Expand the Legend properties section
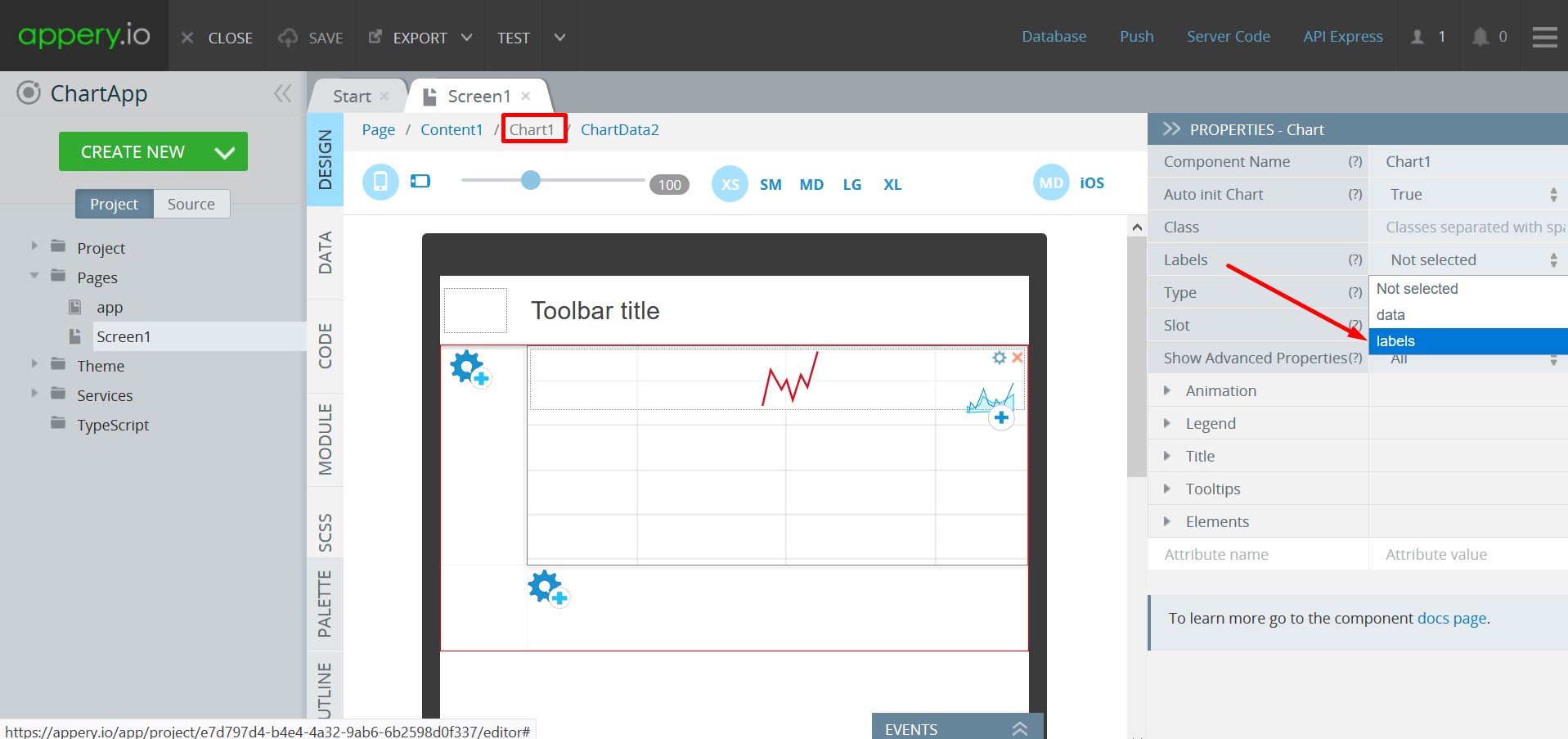The height and width of the screenshot is (739, 1568). (1167, 423)
